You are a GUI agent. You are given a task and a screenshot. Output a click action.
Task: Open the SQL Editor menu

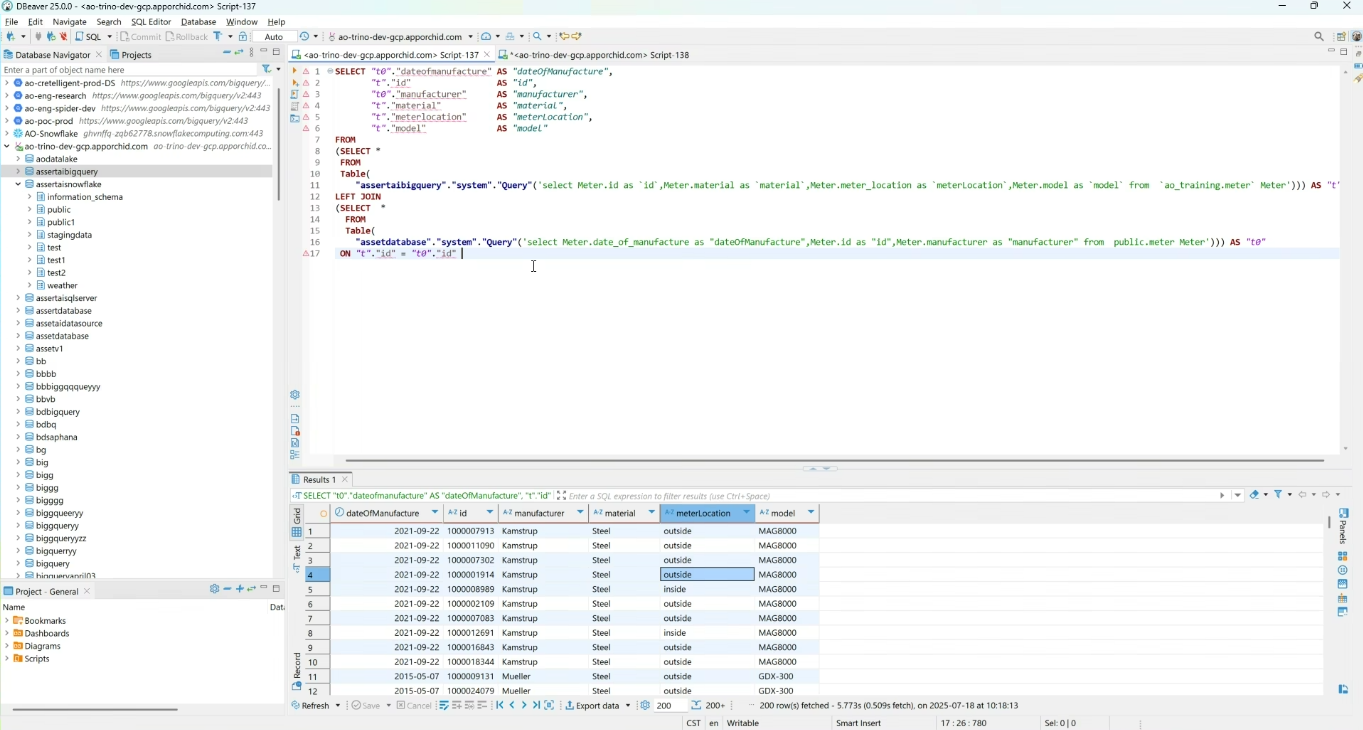[151, 22]
